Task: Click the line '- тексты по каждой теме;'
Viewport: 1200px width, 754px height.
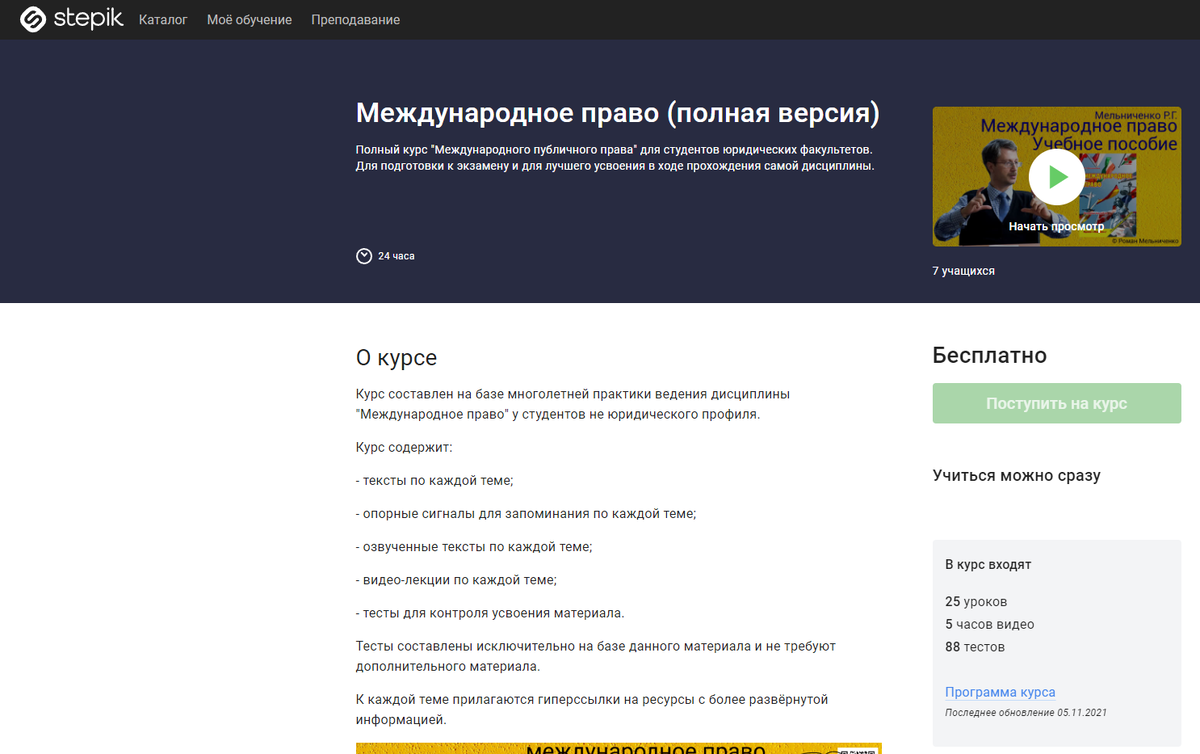Action: coord(435,481)
